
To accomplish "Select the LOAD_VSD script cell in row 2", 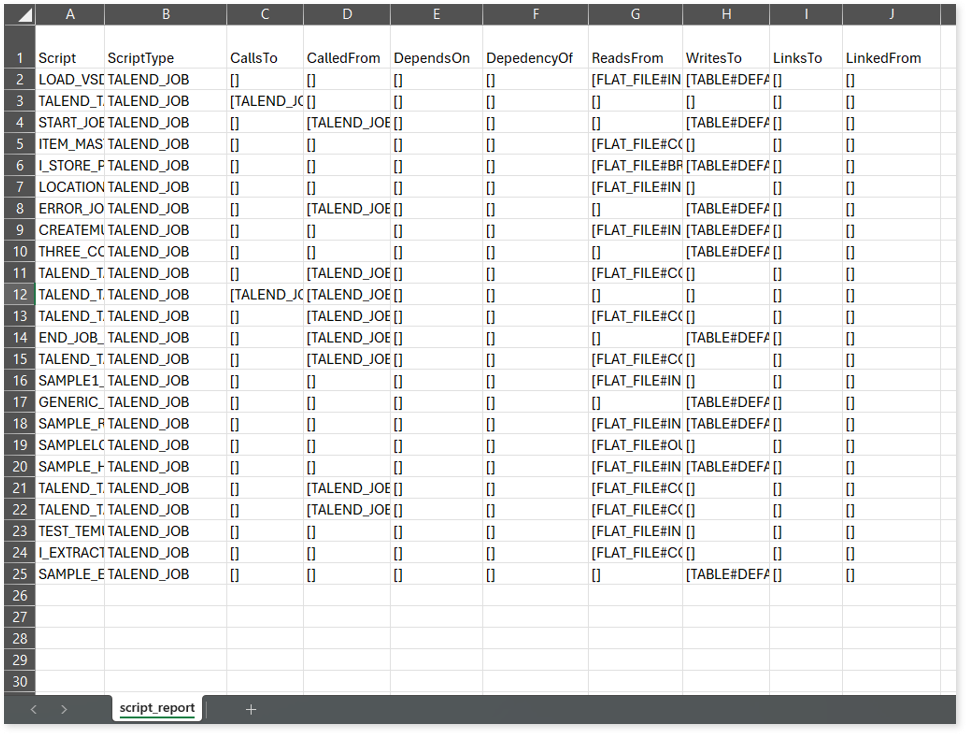I will (x=69, y=79).
